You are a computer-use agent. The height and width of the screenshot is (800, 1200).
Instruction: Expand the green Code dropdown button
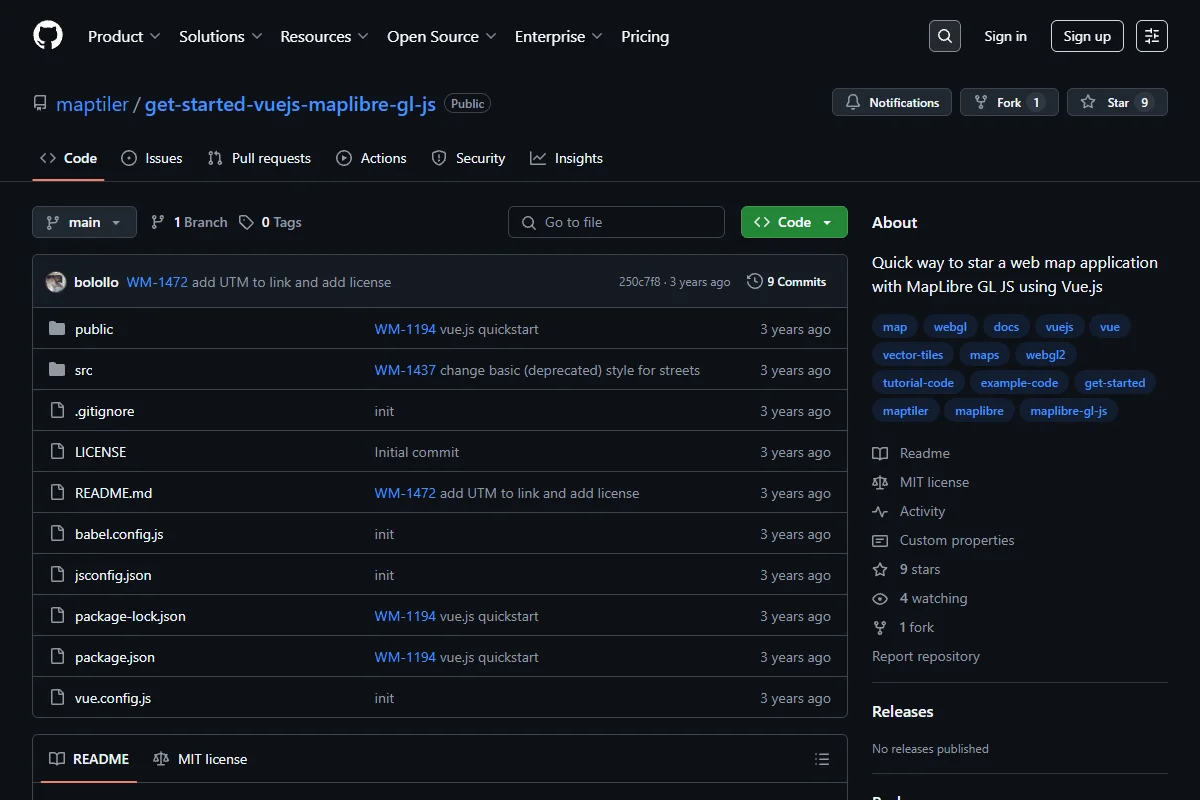[x=794, y=222]
